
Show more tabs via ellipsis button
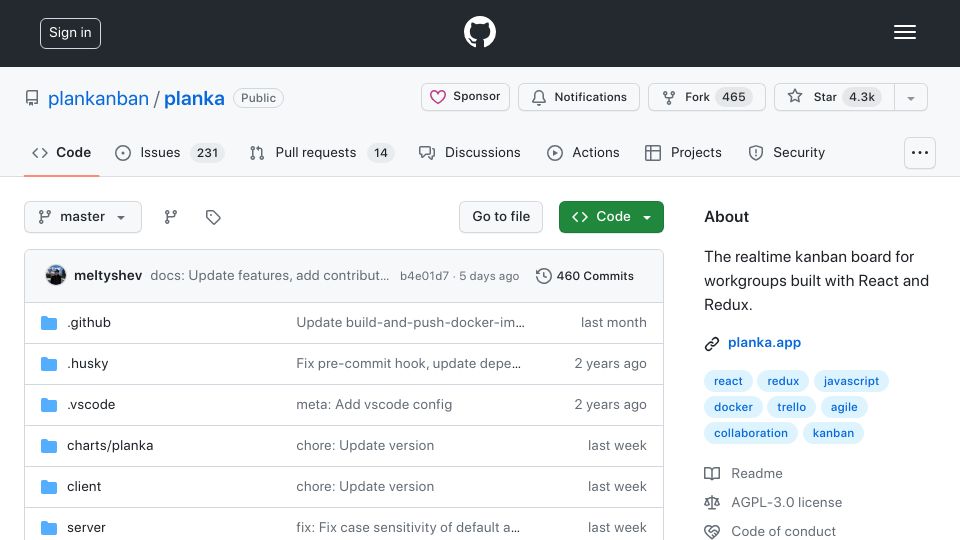click(x=920, y=152)
